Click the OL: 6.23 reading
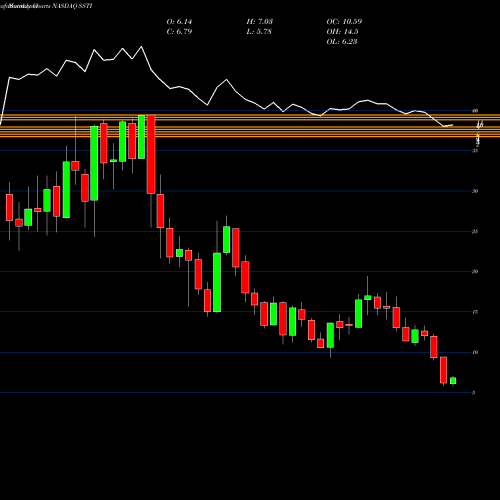Screen dimensions: 500x500 click(342, 42)
